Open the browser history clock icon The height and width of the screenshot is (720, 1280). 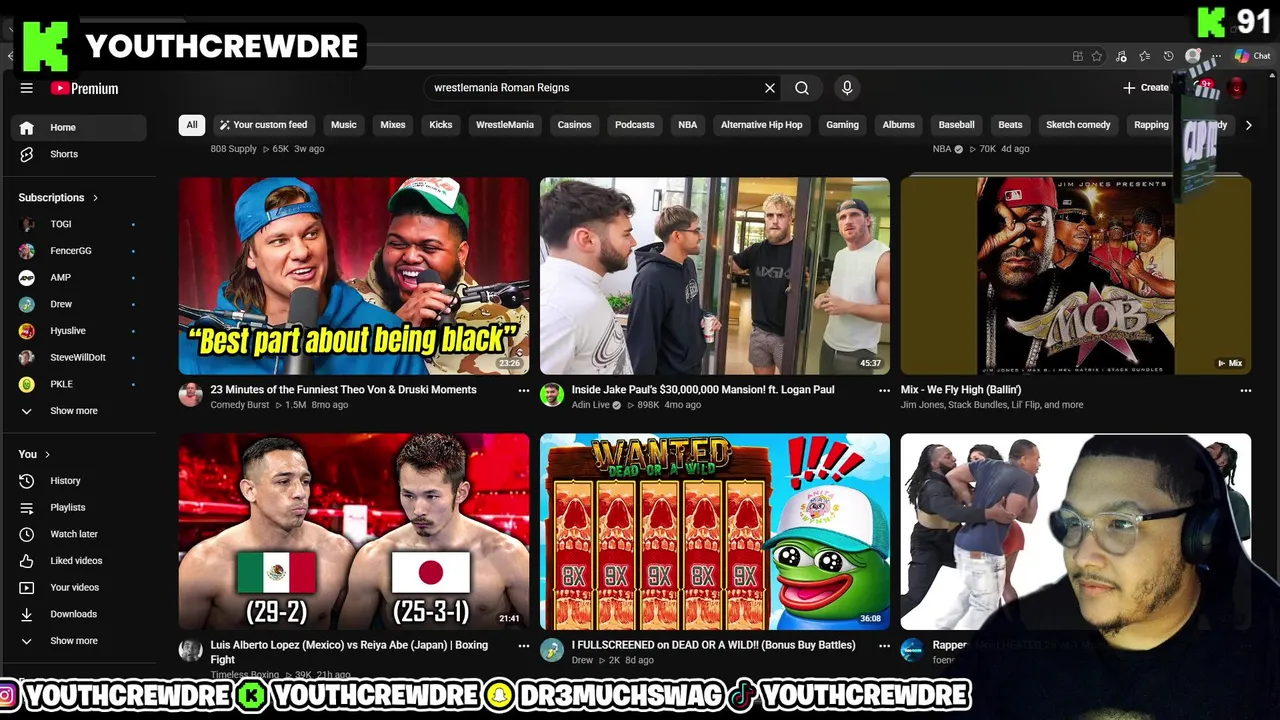[1168, 56]
